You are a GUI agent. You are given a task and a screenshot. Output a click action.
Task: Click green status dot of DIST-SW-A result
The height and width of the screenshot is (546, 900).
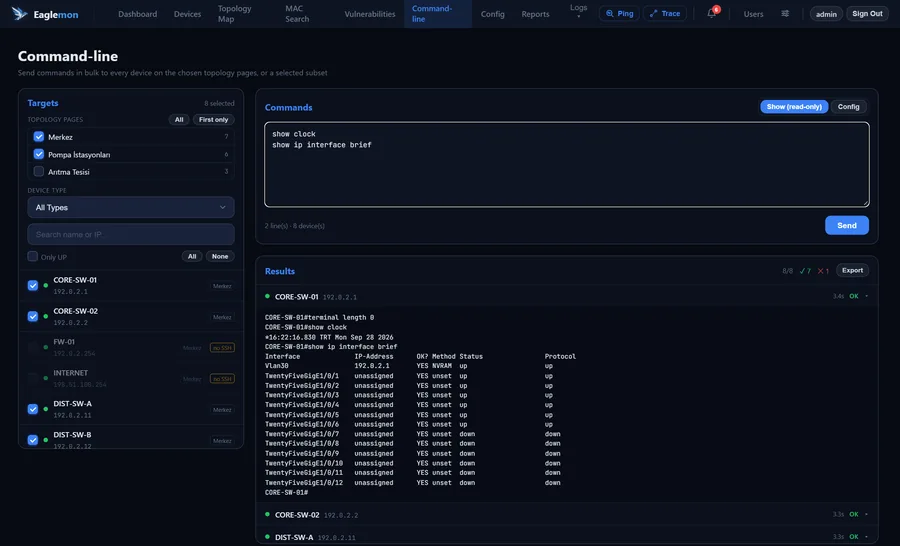tap(267, 537)
